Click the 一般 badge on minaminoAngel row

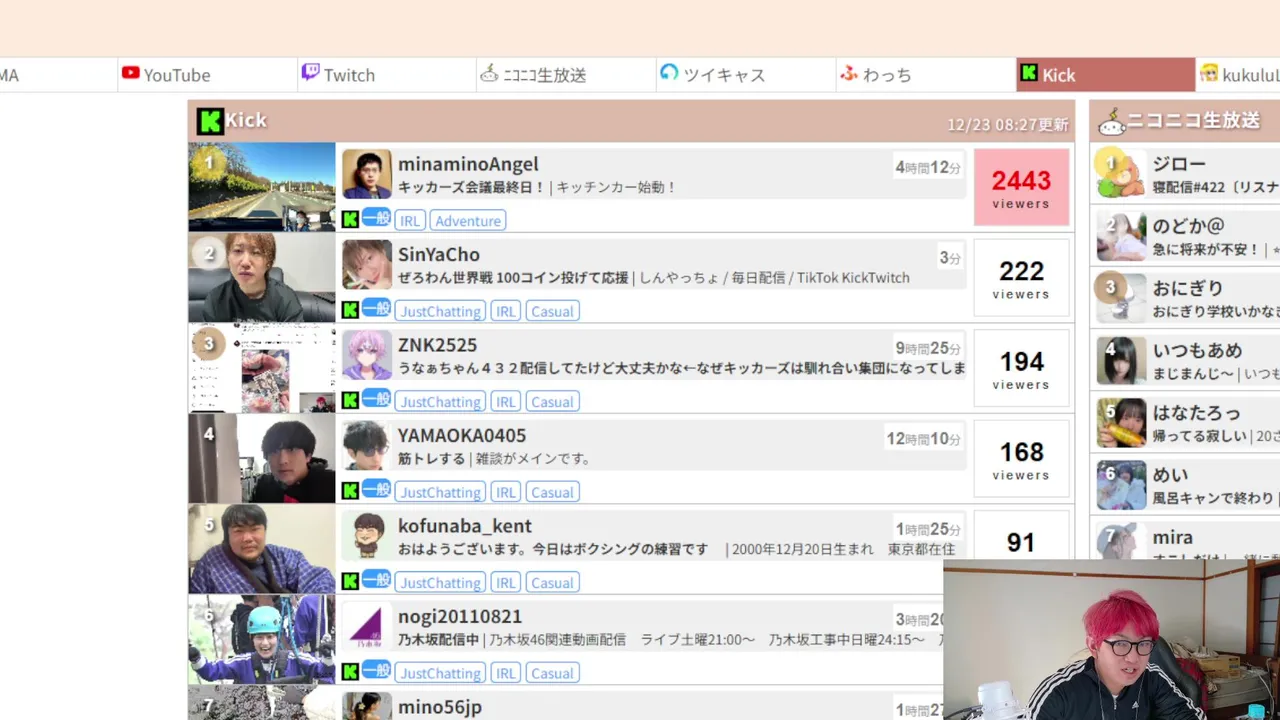pyautogui.click(x=376, y=218)
